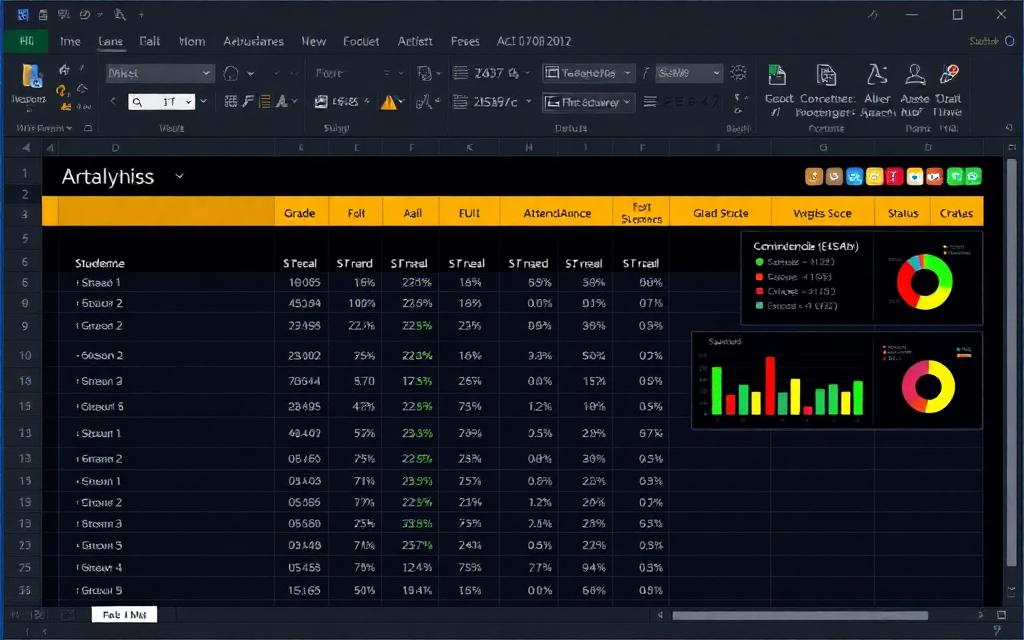
Task: Click the Alier triangle-shaped ribbon icon
Action: point(877,75)
